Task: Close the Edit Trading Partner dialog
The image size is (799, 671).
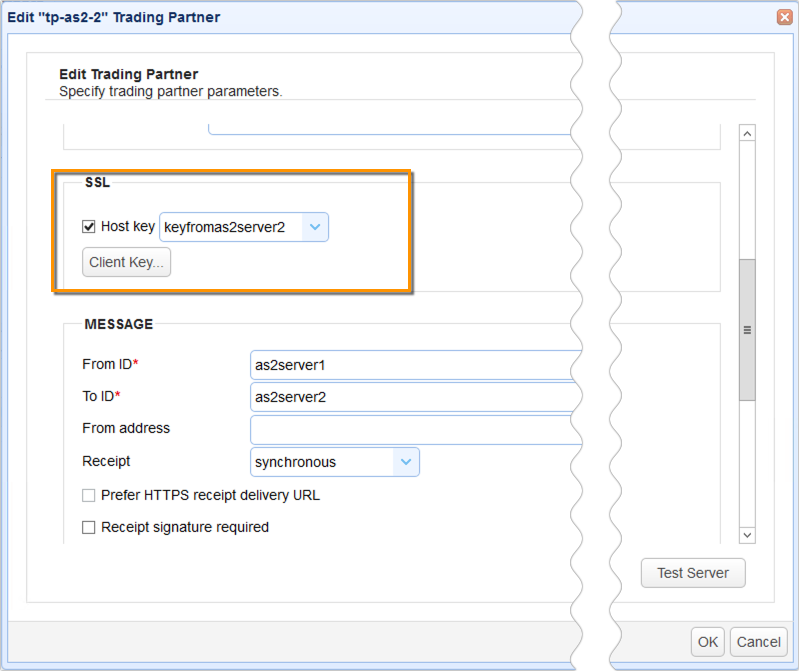Action: coord(784,17)
